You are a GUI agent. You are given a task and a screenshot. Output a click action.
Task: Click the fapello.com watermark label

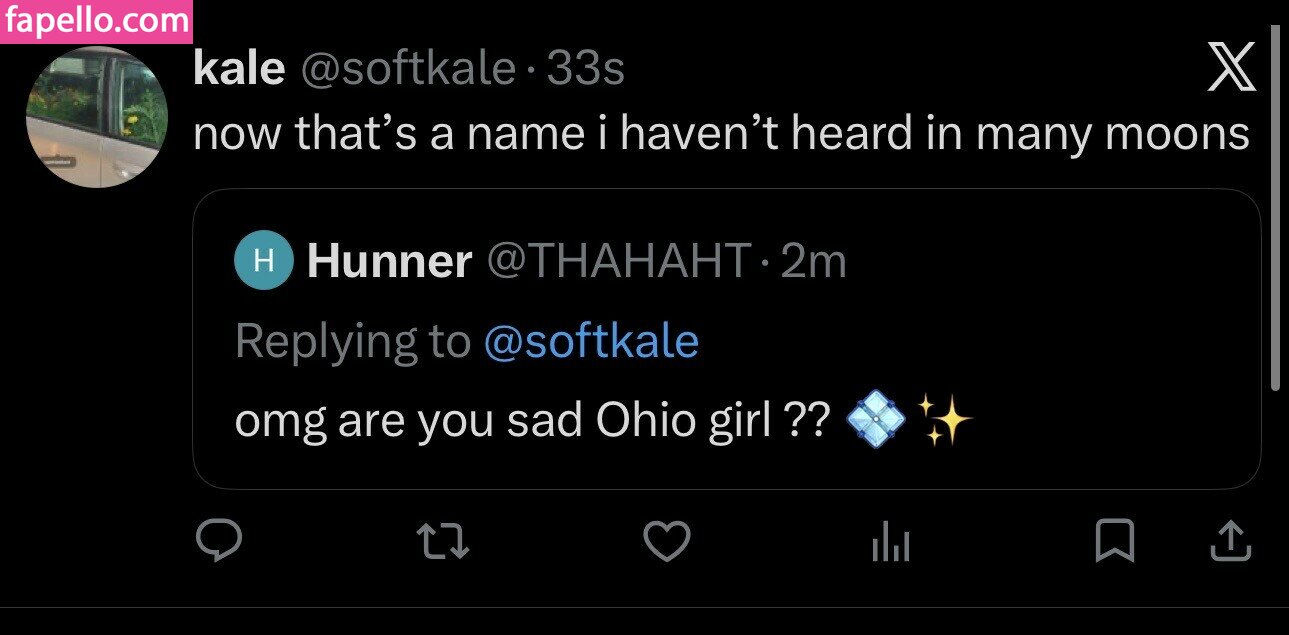(96, 21)
